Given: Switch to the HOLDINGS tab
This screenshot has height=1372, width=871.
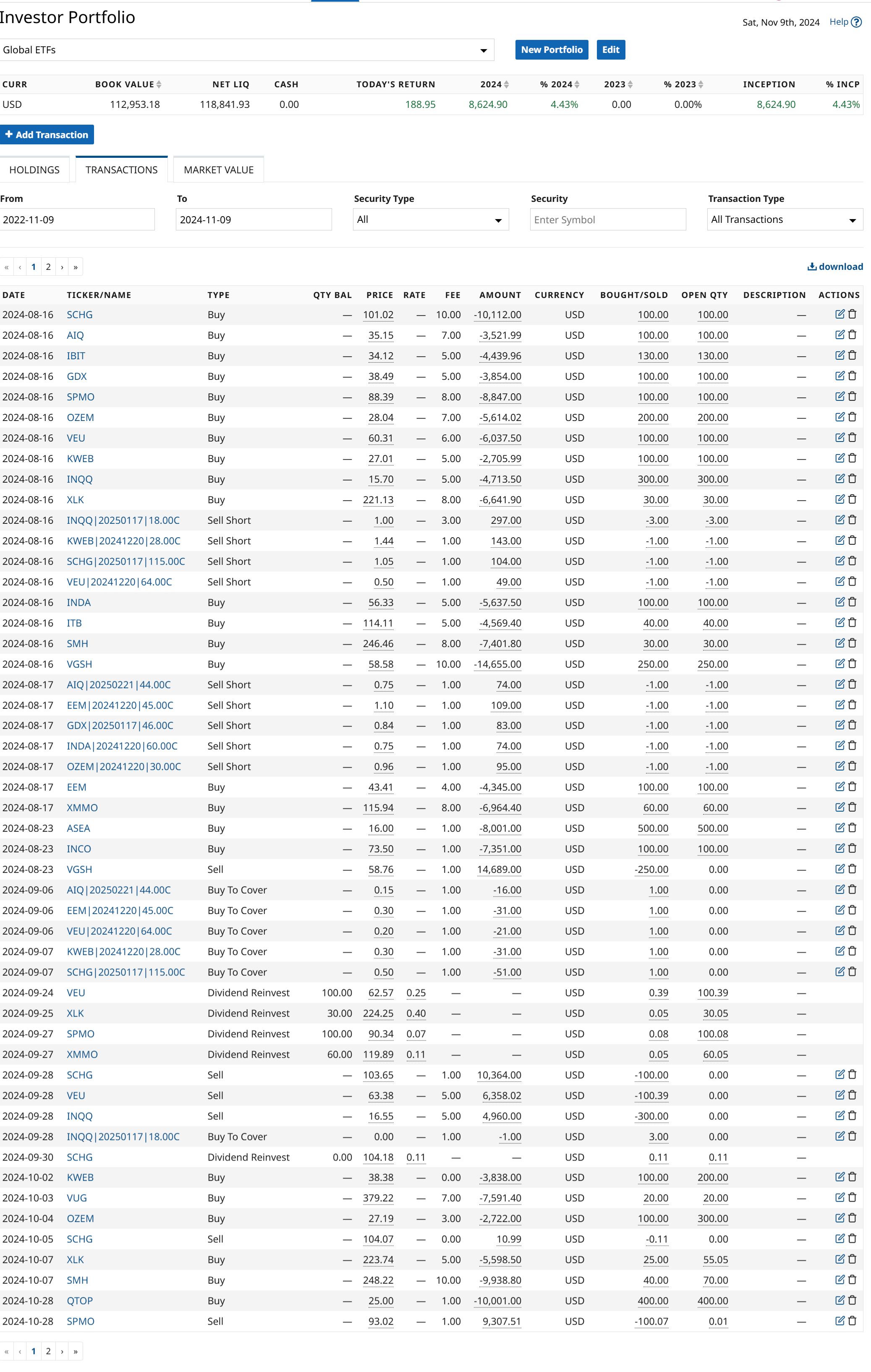Looking at the screenshot, I should point(34,170).
